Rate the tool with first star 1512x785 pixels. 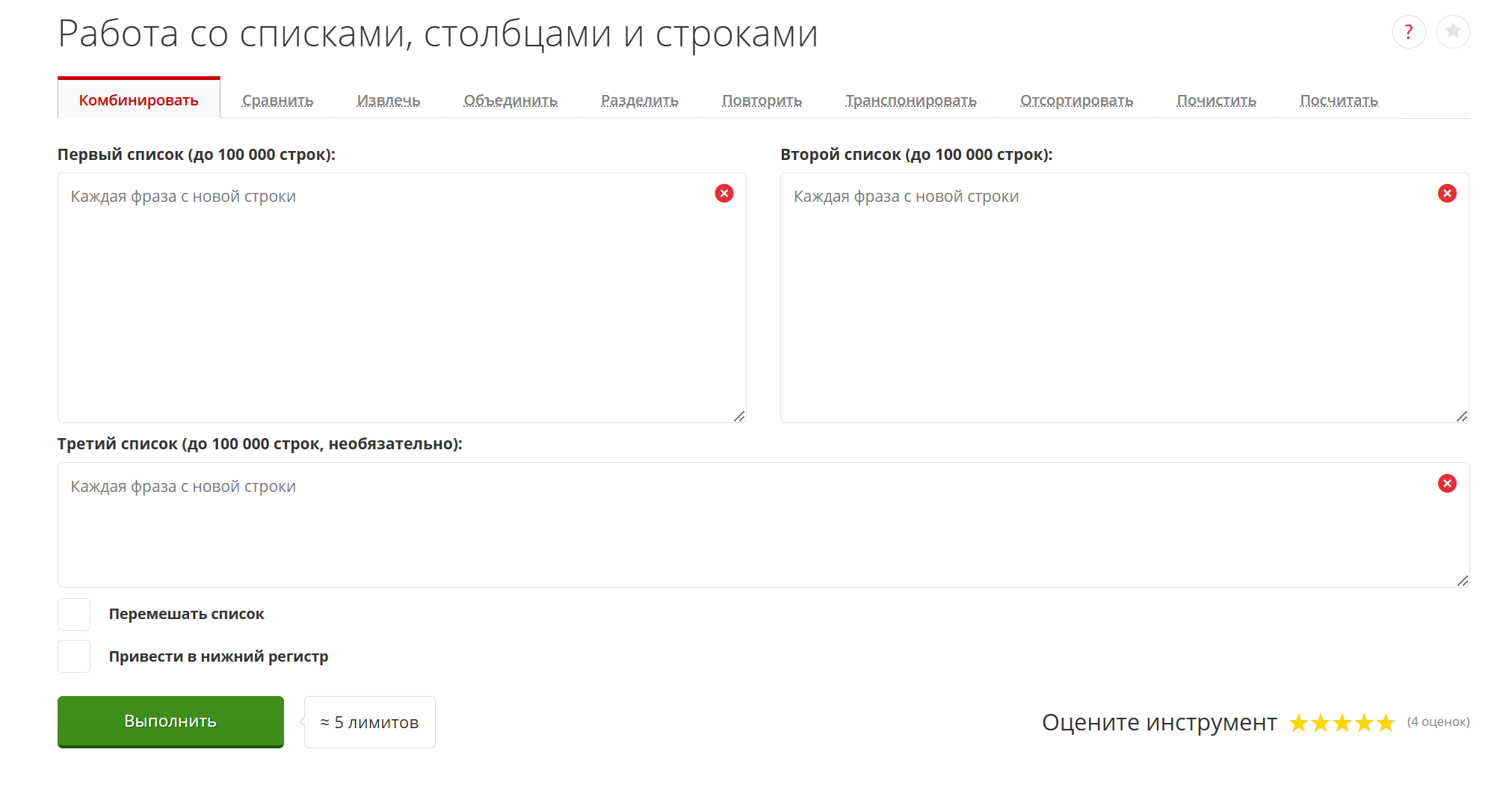click(1299, 723)
